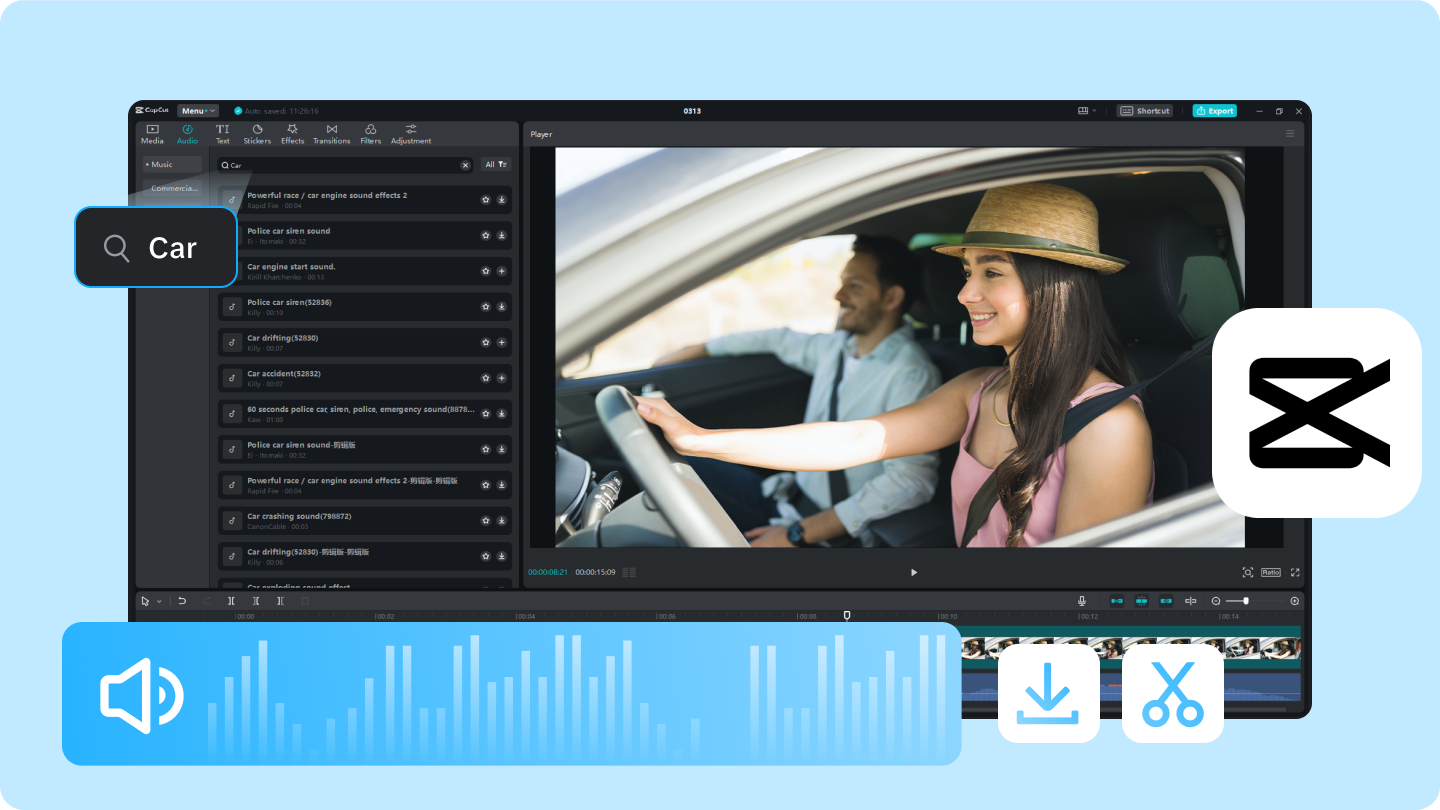Open the Stickers panel

(x=257, y=133)
